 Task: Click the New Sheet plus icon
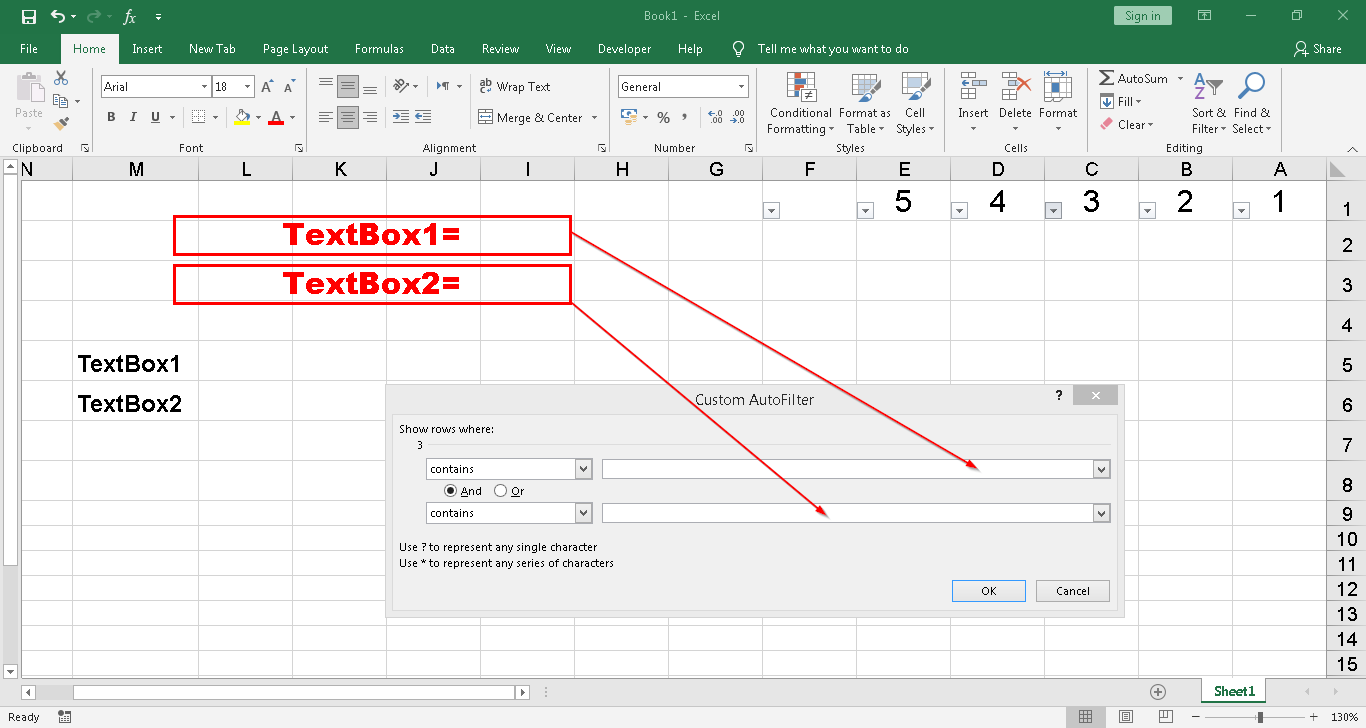tap(1158, 692)
